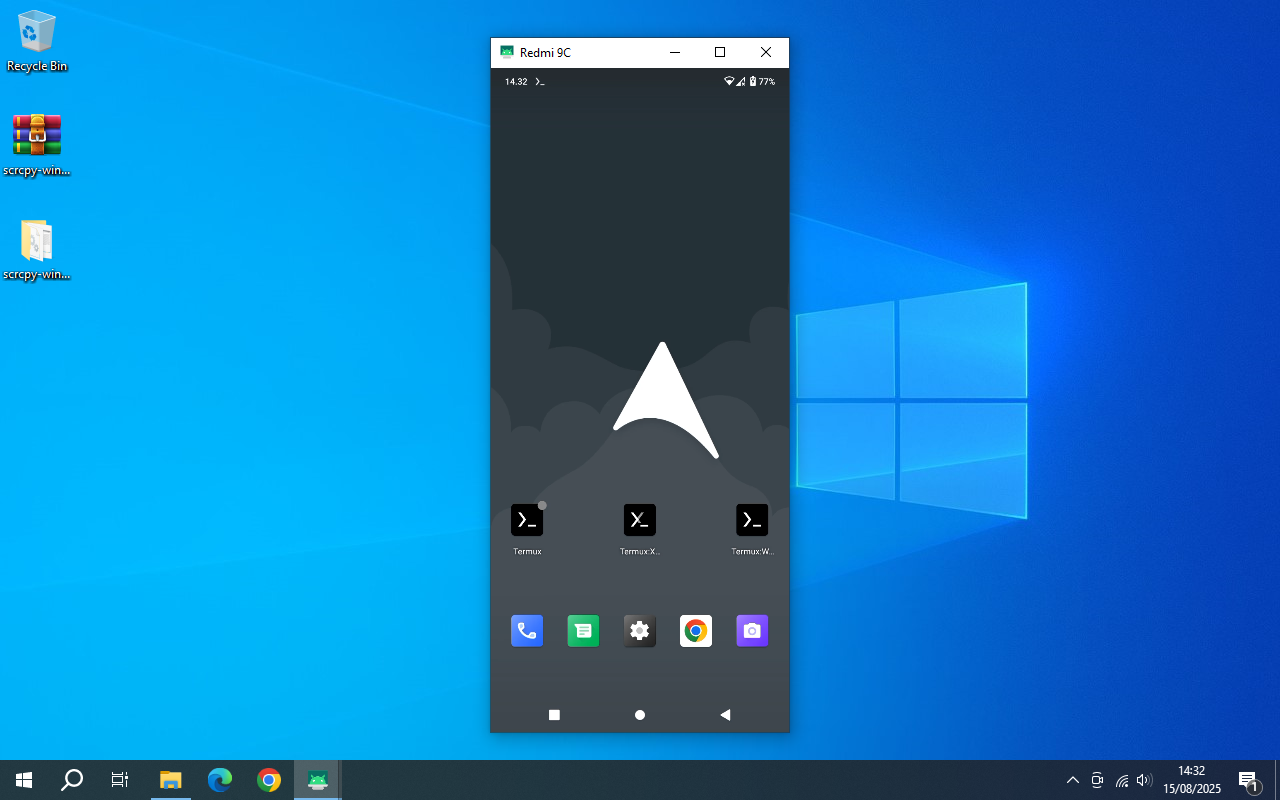
Task: Minimize the Redmi 9C window
Action: 674,53
